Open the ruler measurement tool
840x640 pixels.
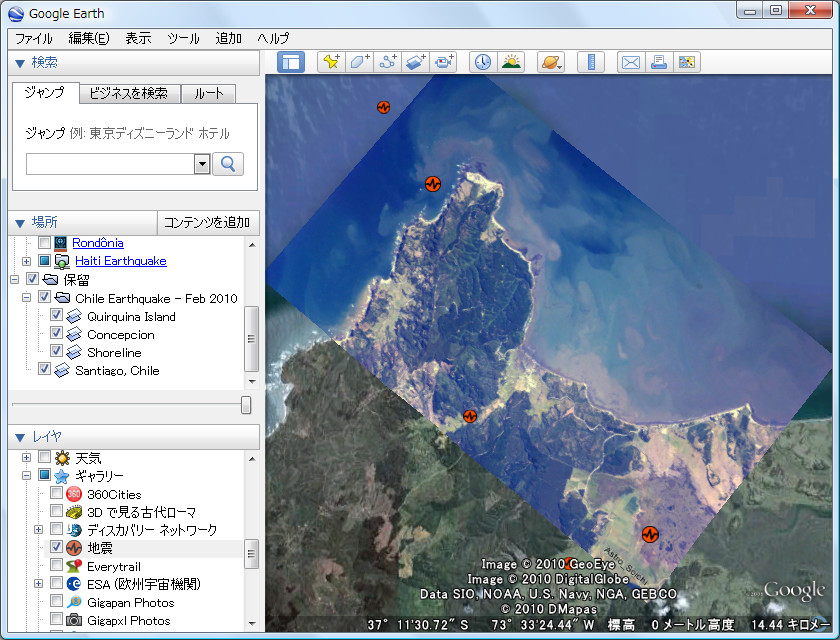point(591,62)
